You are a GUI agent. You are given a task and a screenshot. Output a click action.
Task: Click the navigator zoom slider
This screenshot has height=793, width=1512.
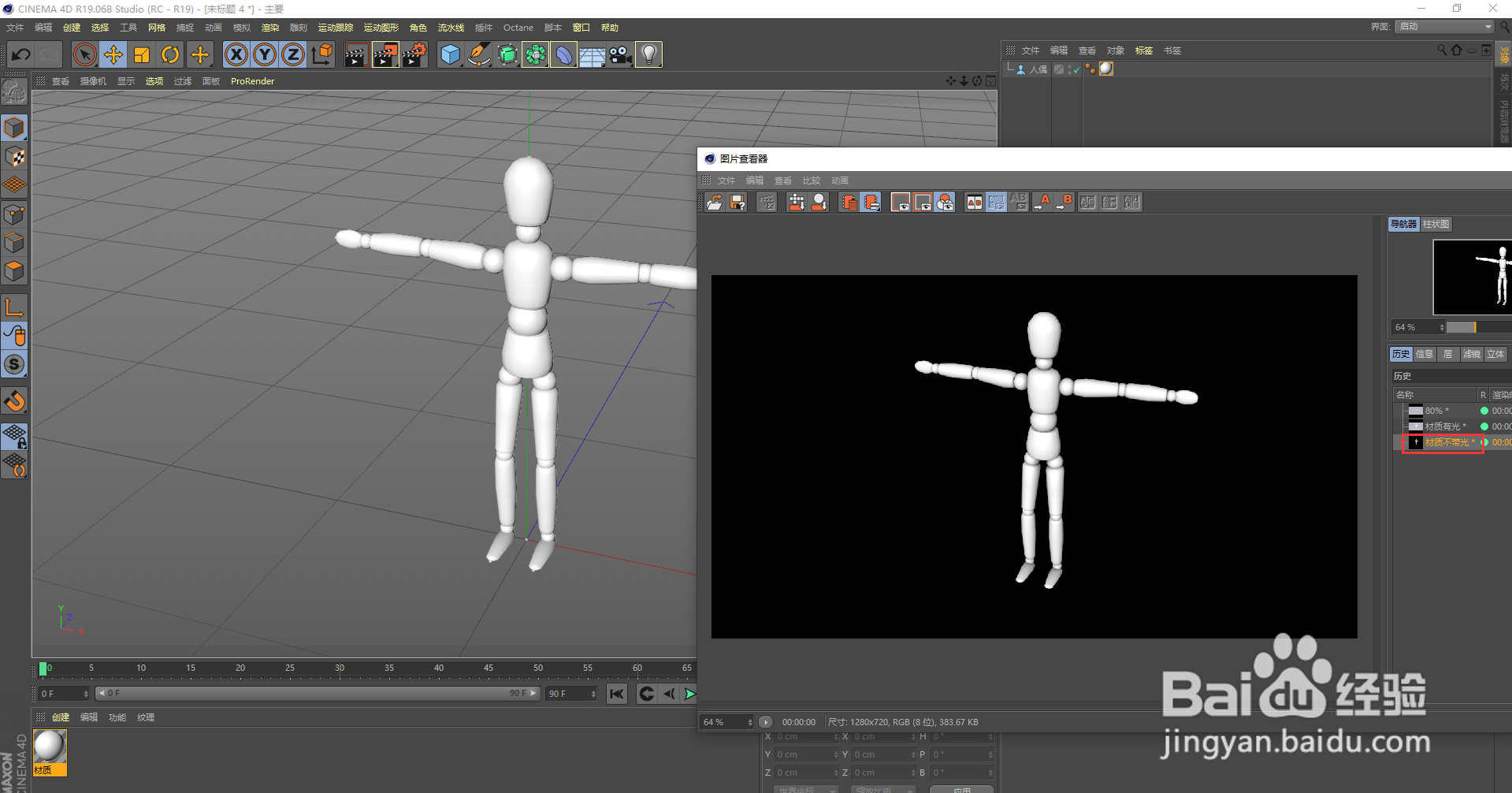click(1479, 327)
